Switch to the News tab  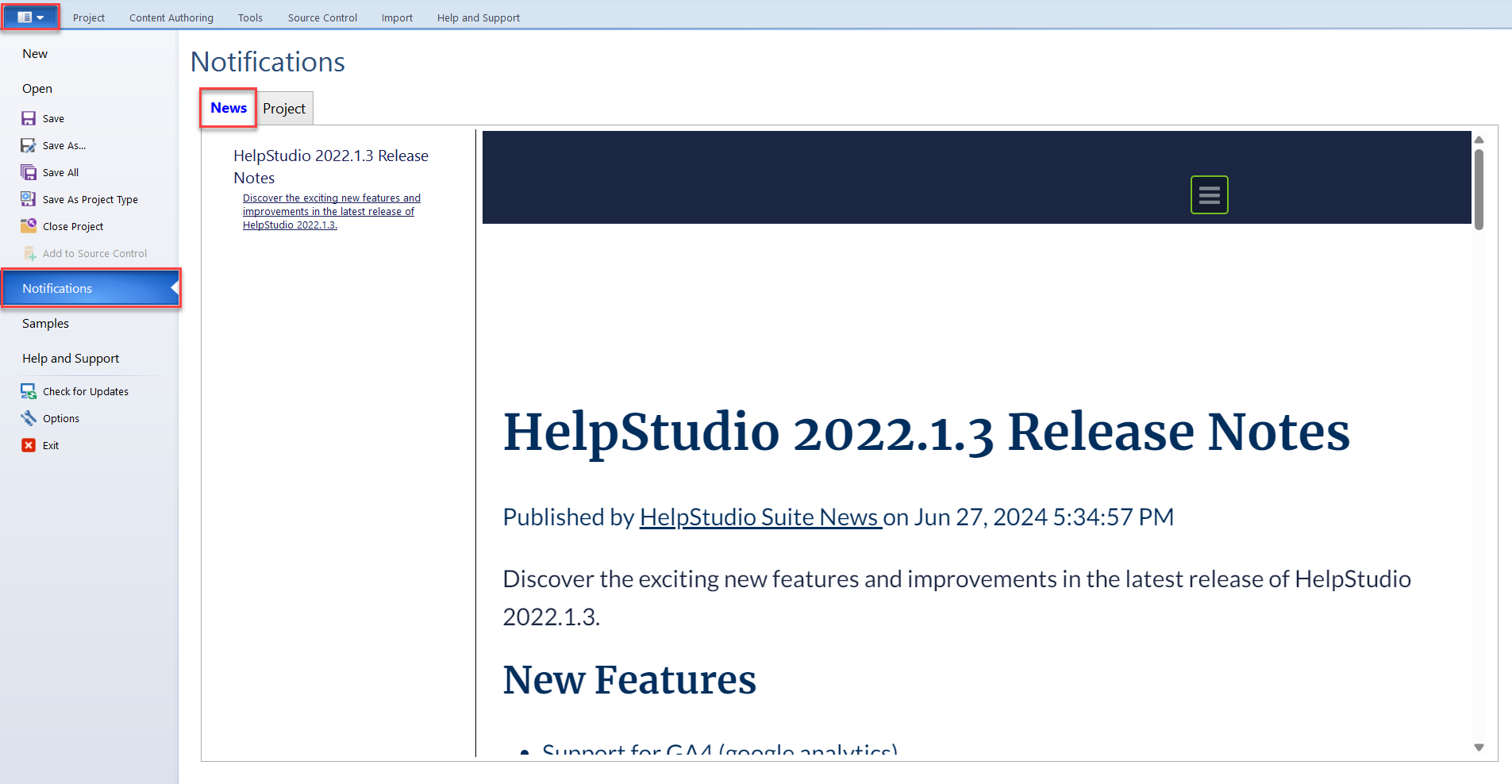(229, 108)
